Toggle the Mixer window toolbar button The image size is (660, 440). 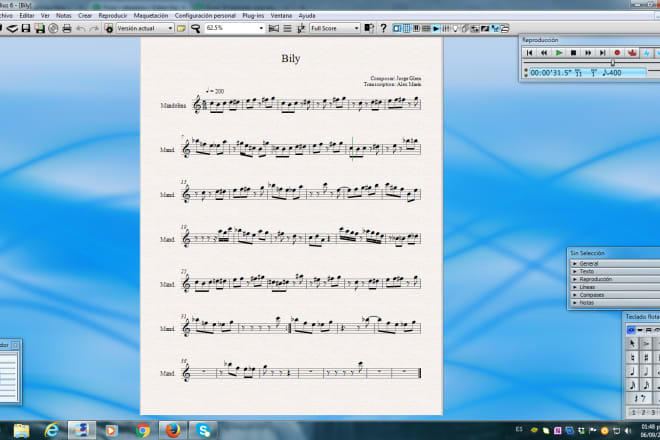(x=446, y=28)
